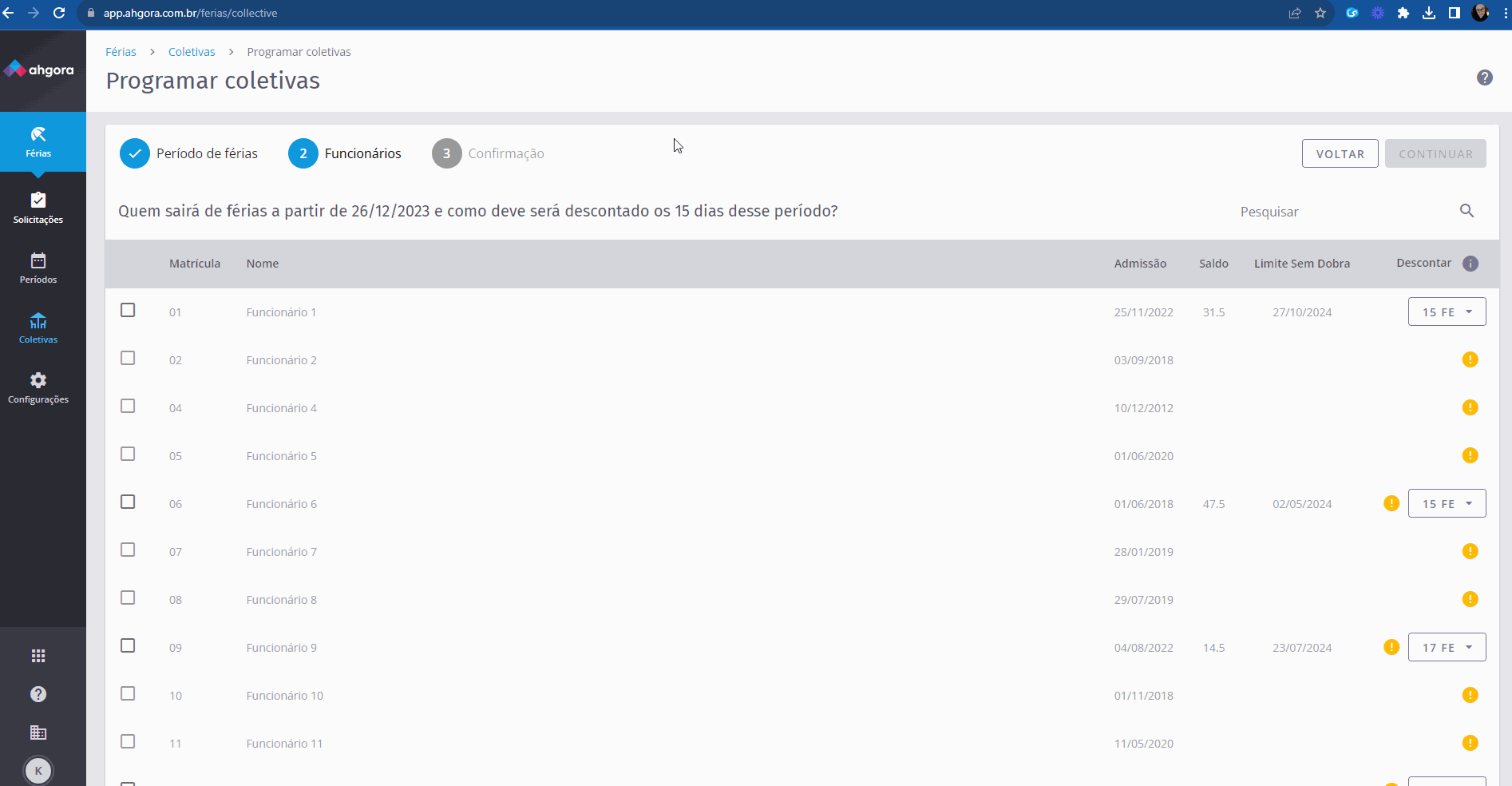1512x786 pixels.
Task: Click saldo value 14.5
Action: [x=1213, y=648]
